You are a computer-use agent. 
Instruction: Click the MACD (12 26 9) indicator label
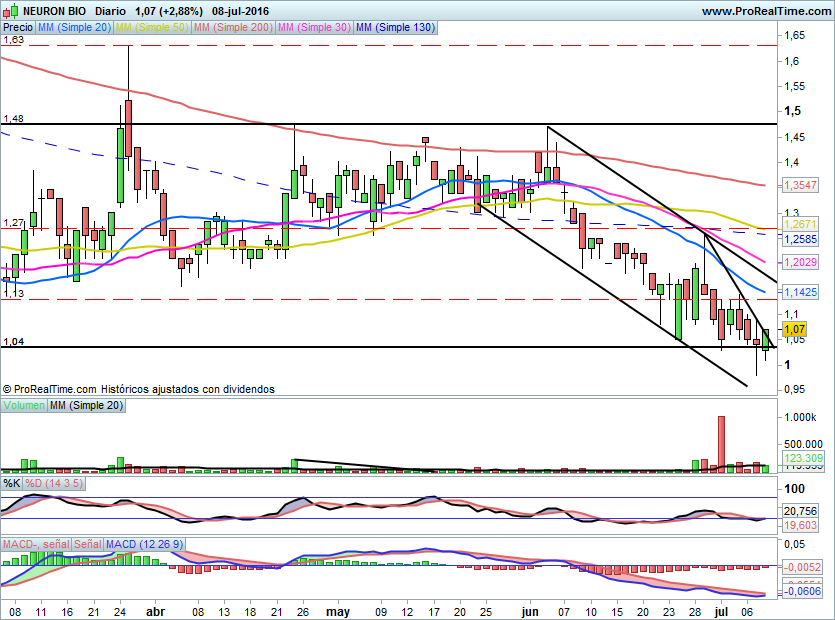[x=145, y=543]
